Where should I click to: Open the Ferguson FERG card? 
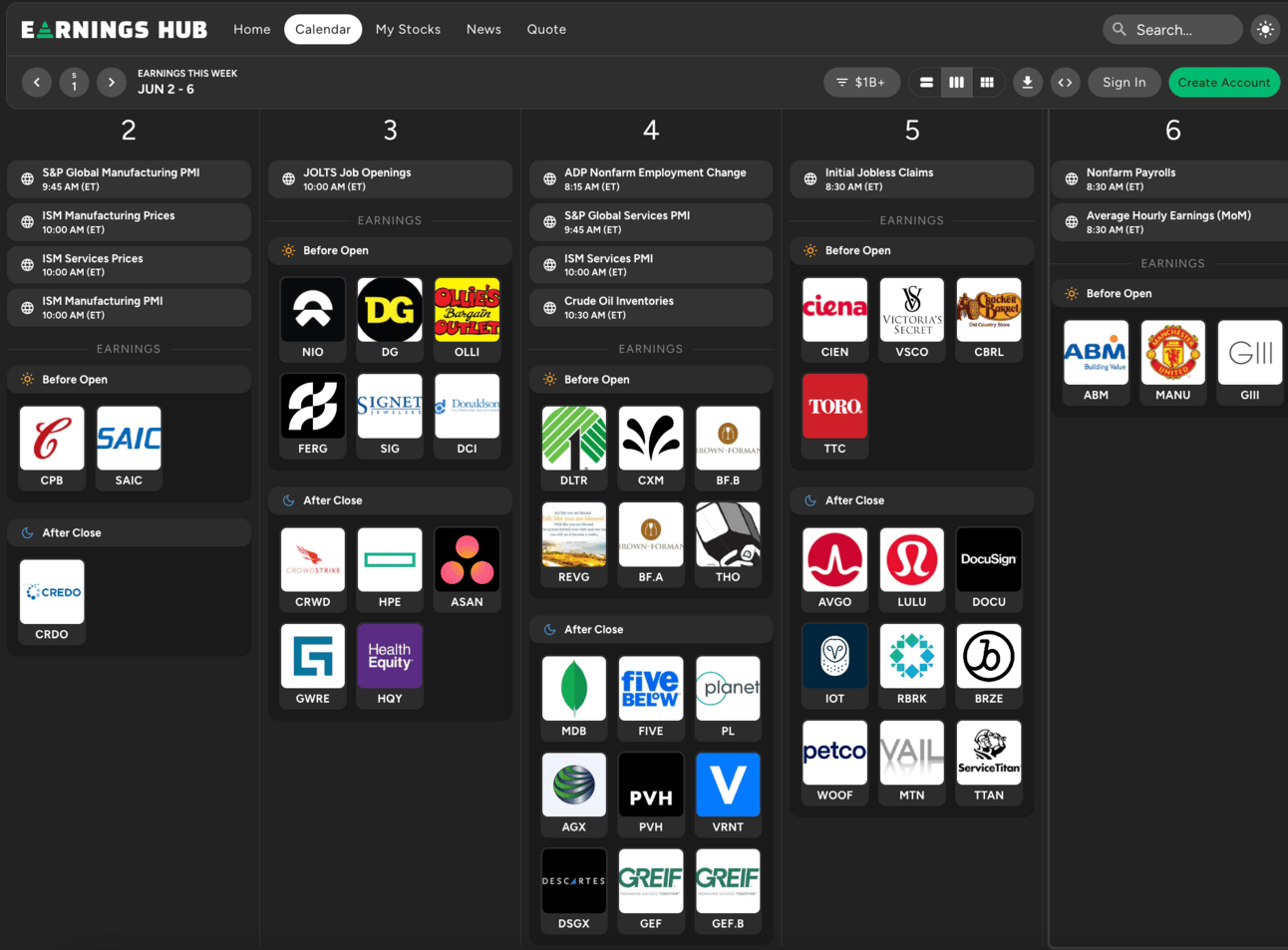(x=313, y=416)
